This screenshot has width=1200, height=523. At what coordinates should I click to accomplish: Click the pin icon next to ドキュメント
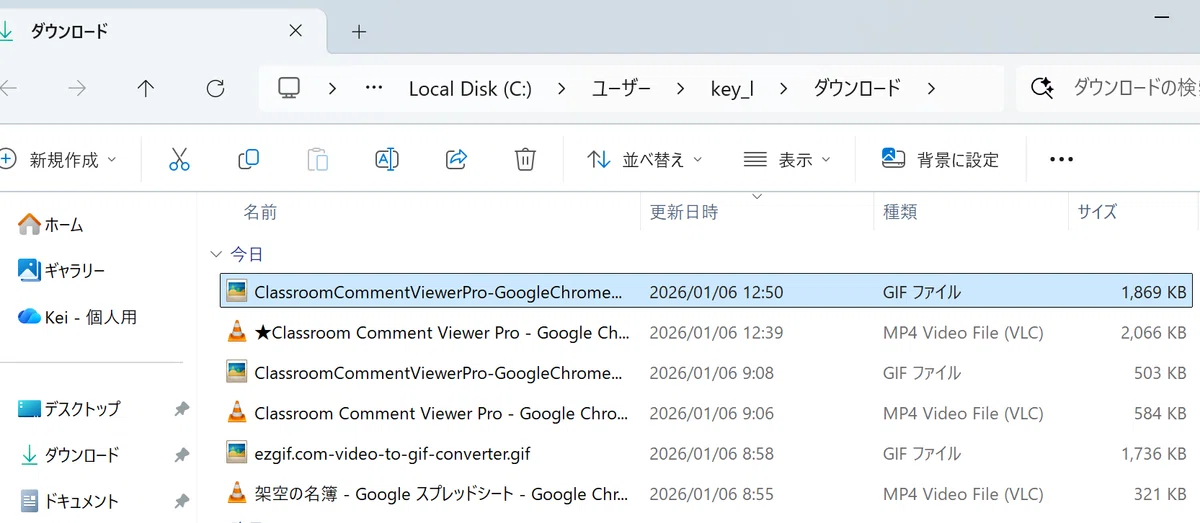181,501
